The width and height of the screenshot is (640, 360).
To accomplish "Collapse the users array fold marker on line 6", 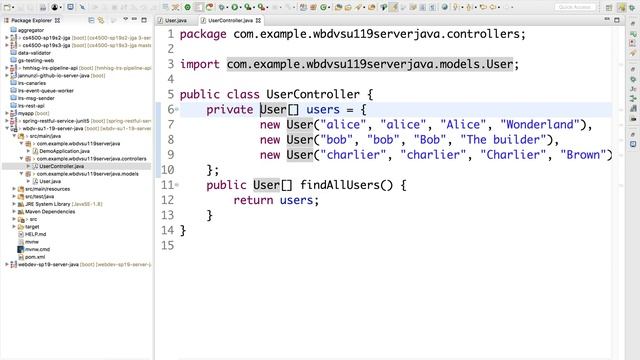I will click(x=177, y=109).
